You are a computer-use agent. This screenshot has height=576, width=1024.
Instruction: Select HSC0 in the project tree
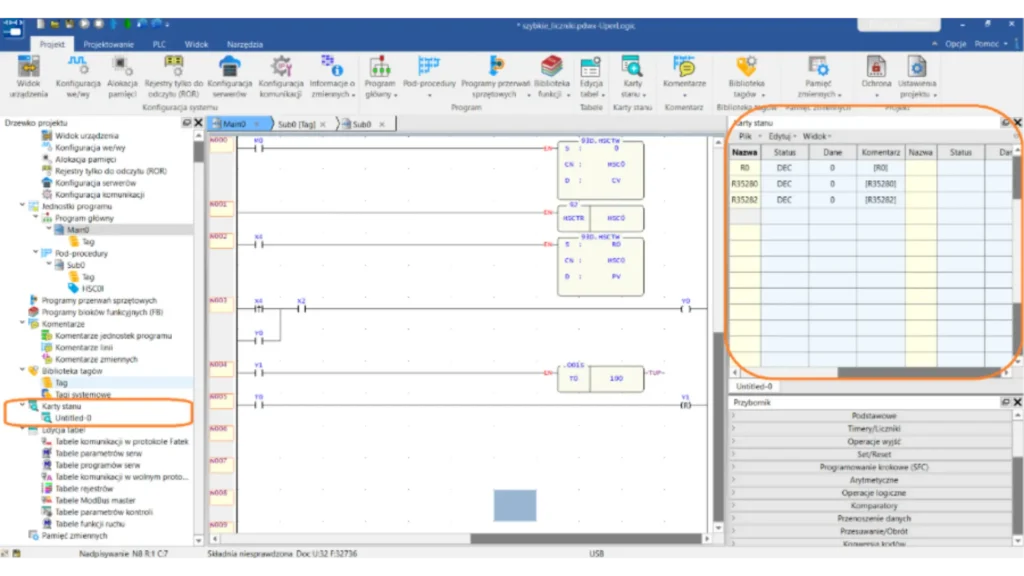(x=93, y=289)
